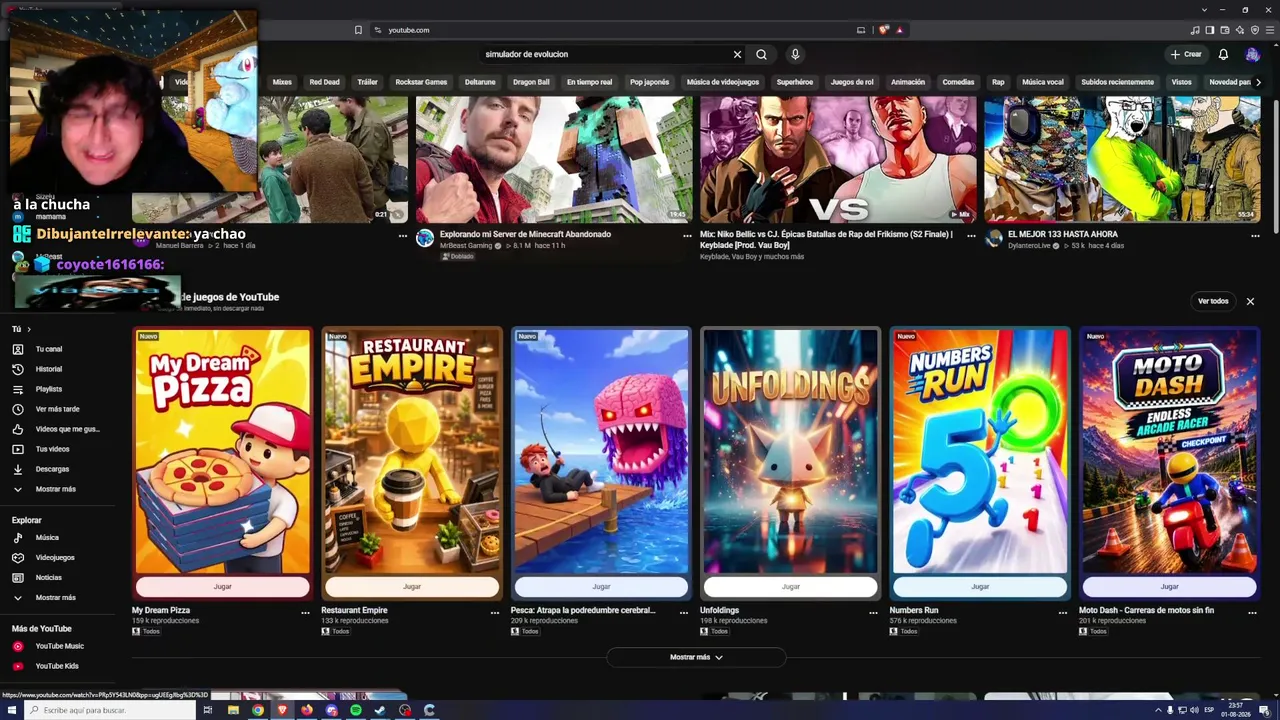Clear the search box text

pyautogui.click(x=737, y=54)
